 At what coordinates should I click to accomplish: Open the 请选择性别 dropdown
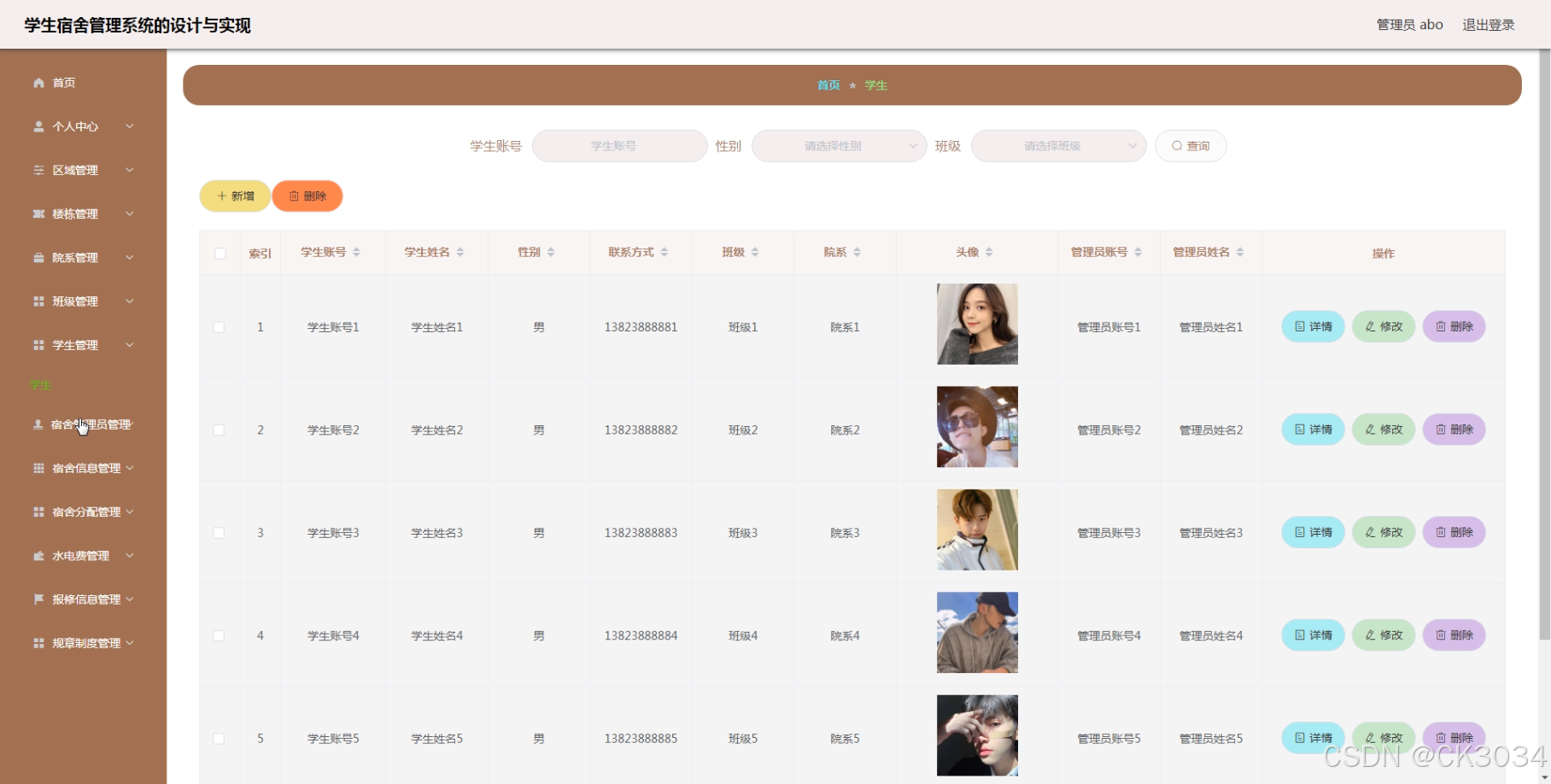tap(838, 145)
